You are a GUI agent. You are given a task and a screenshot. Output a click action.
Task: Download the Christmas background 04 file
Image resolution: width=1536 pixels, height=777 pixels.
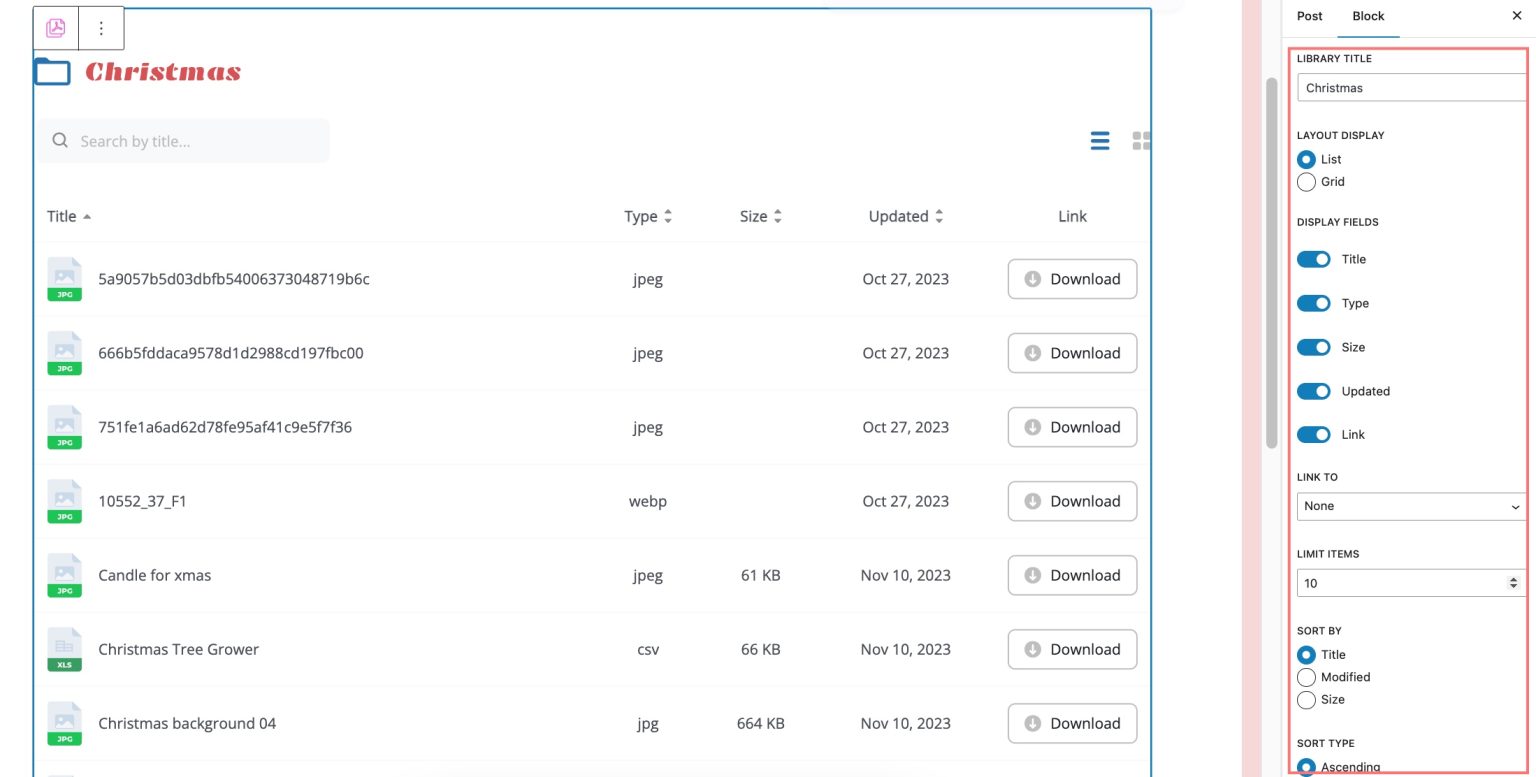(1071, 723)
